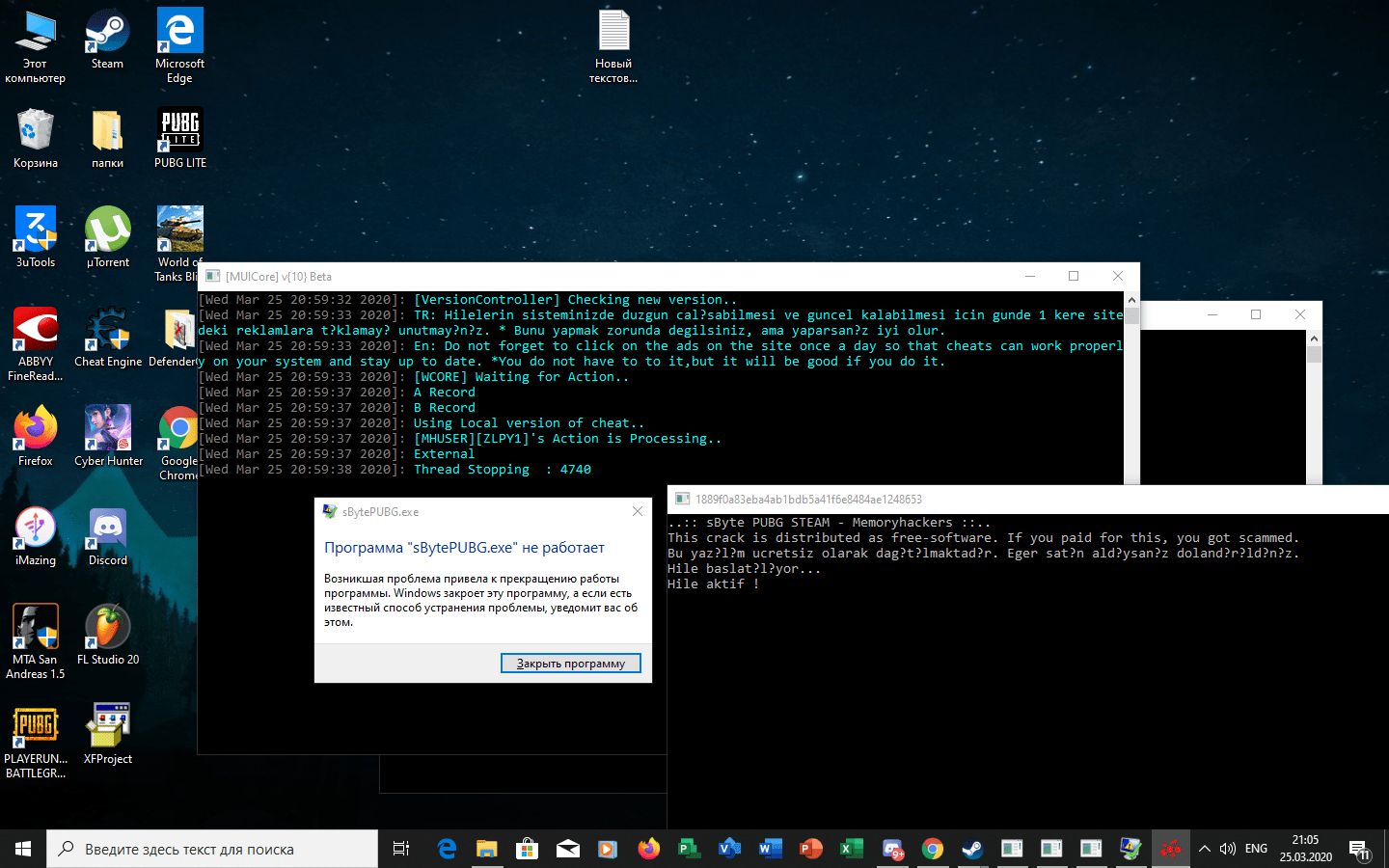The width and height of the screenshot is (1389, 868).
Task: Click the 'sByte PUBG STEAM - Memoryhackers' header line
Action: pos(830,523)
